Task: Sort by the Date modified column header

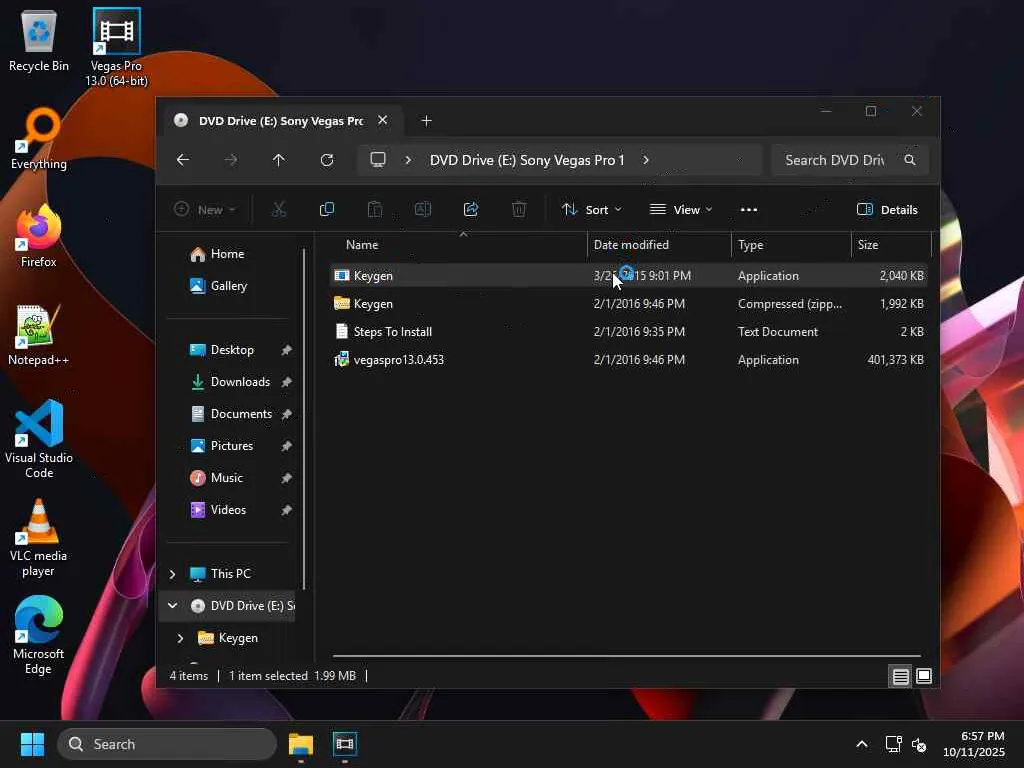Action: coord(631,245)
